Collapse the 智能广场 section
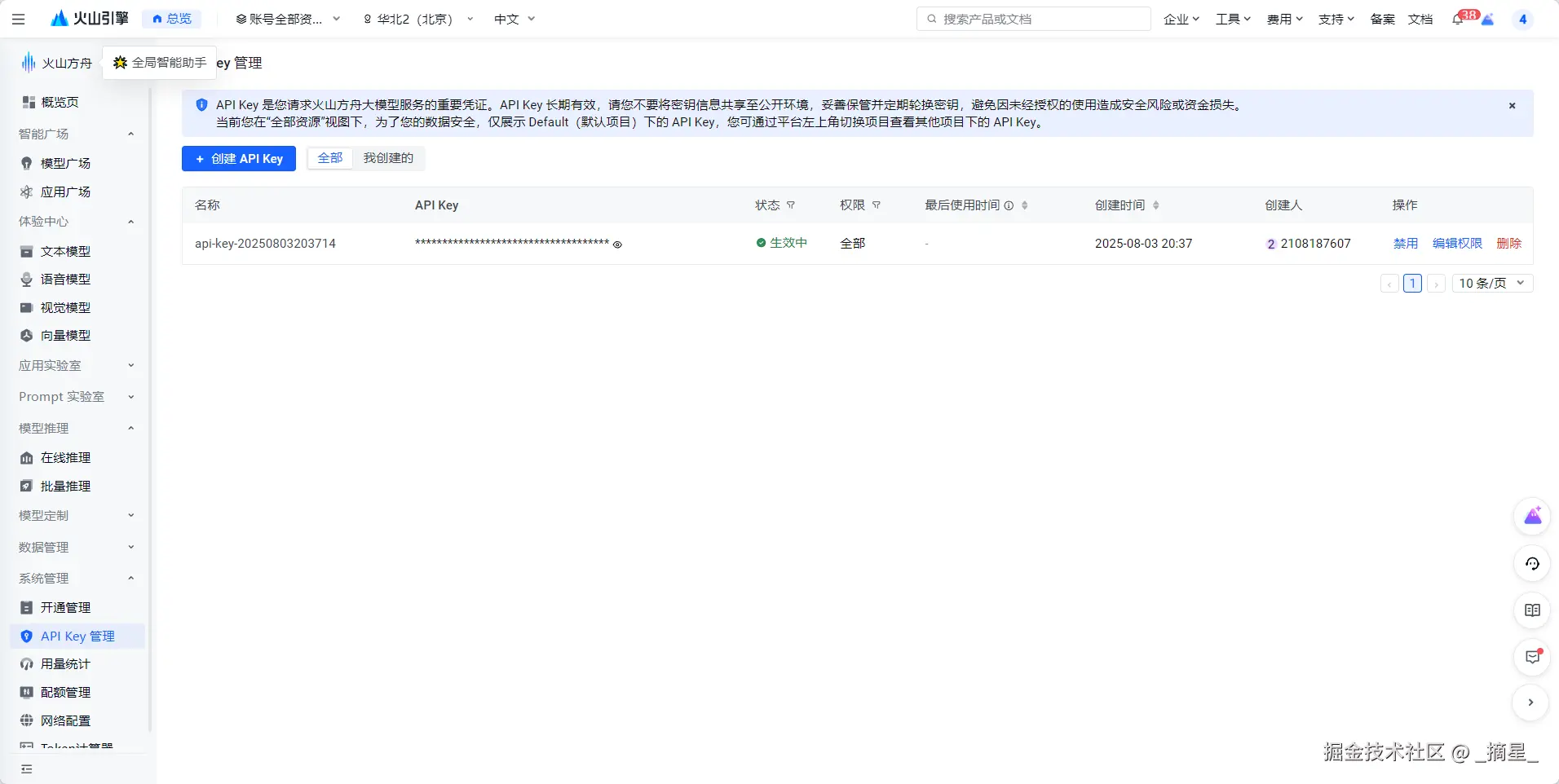Image resolution: width=1559 pixels, height=784 pixels. click(x=130, y=134)
